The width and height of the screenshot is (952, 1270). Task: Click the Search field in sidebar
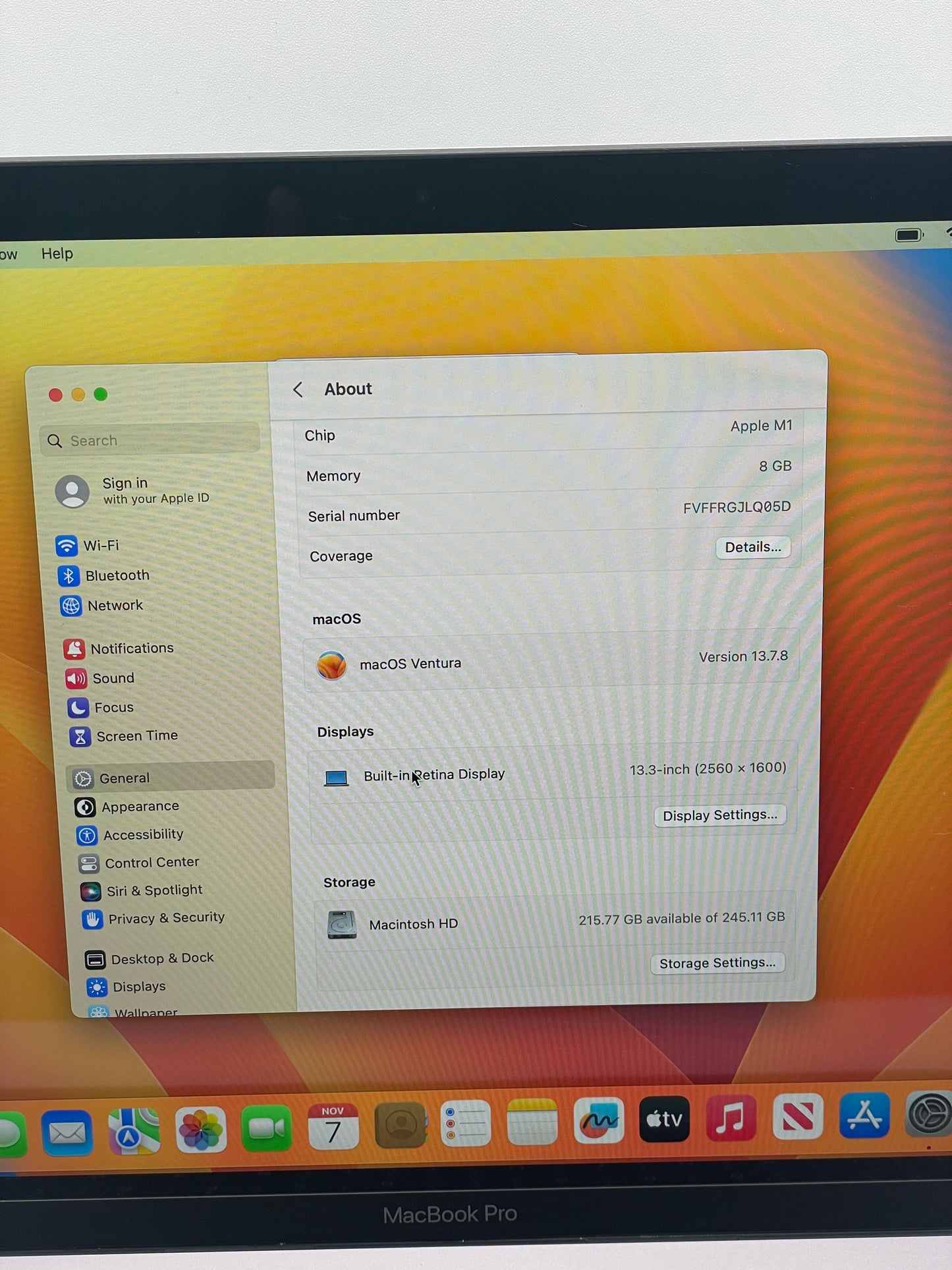(x=151, y=440)
